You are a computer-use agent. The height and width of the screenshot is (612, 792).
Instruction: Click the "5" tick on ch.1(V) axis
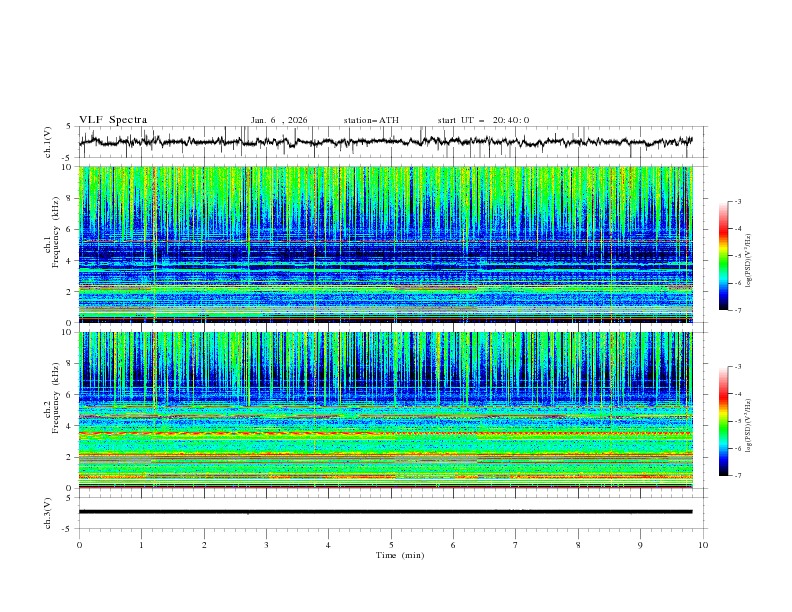click(x=69, y=126)
